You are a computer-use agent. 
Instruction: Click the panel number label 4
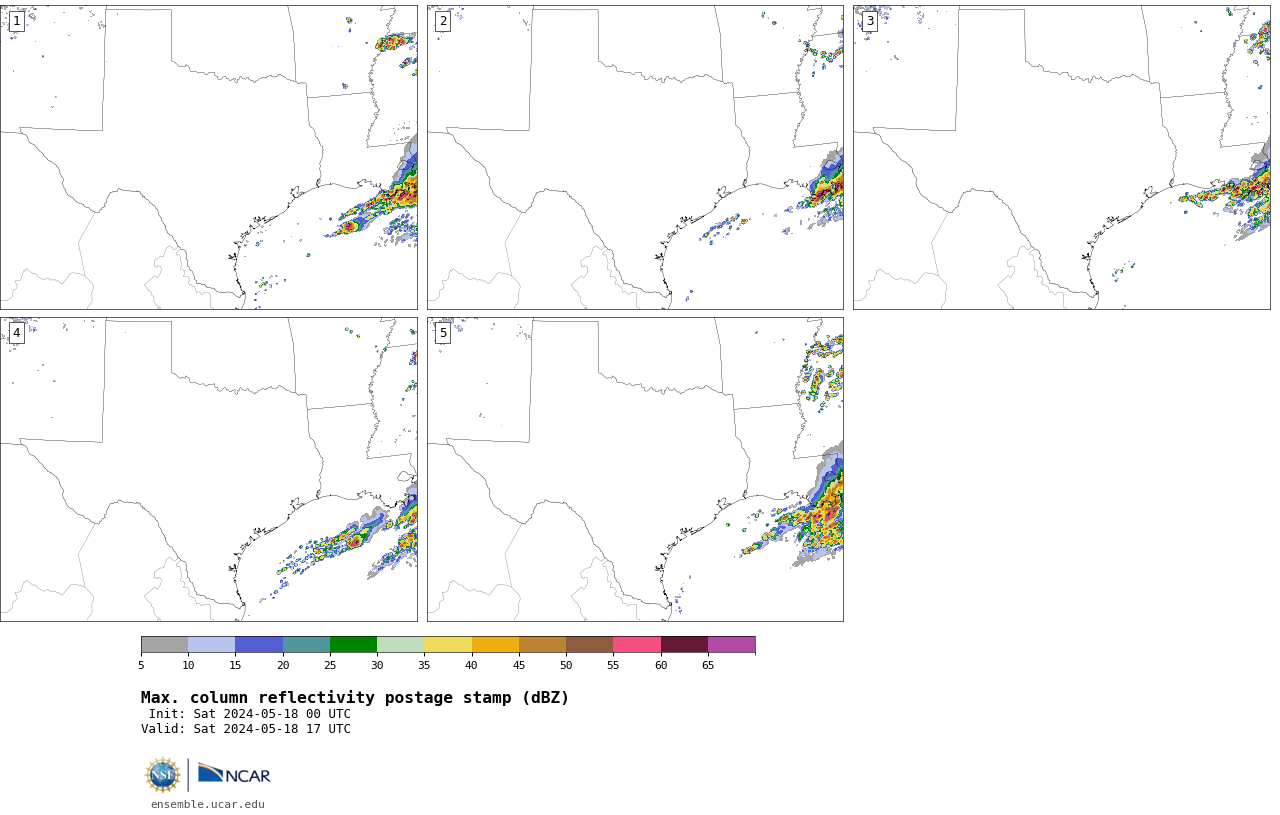16,333
